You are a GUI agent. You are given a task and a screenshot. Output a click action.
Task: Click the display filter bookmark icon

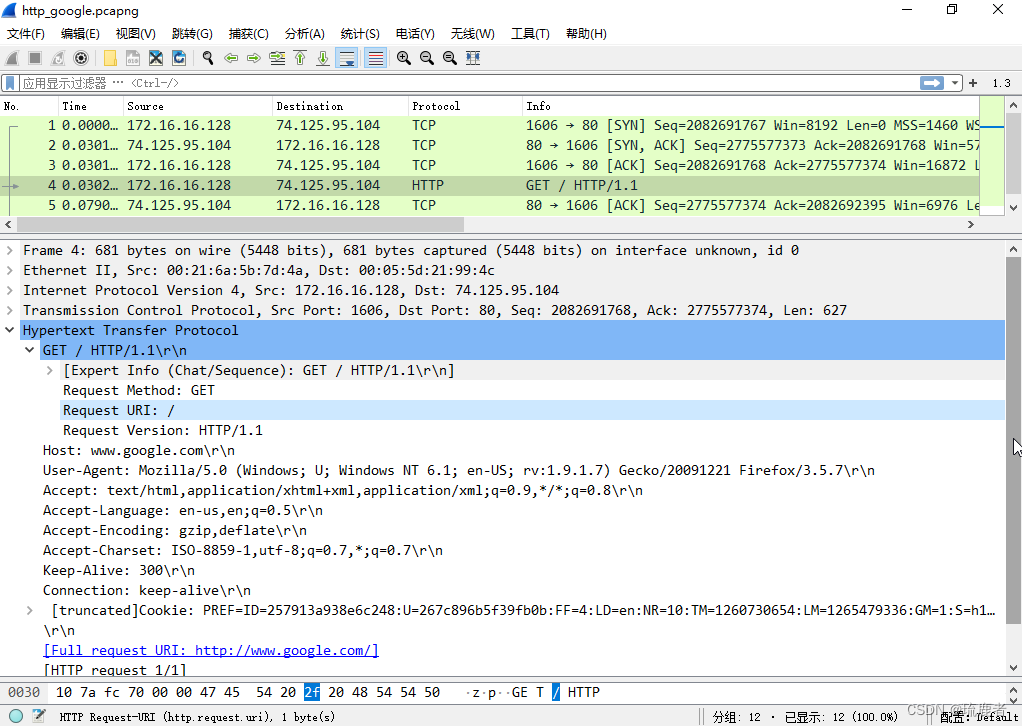[10, 83]
